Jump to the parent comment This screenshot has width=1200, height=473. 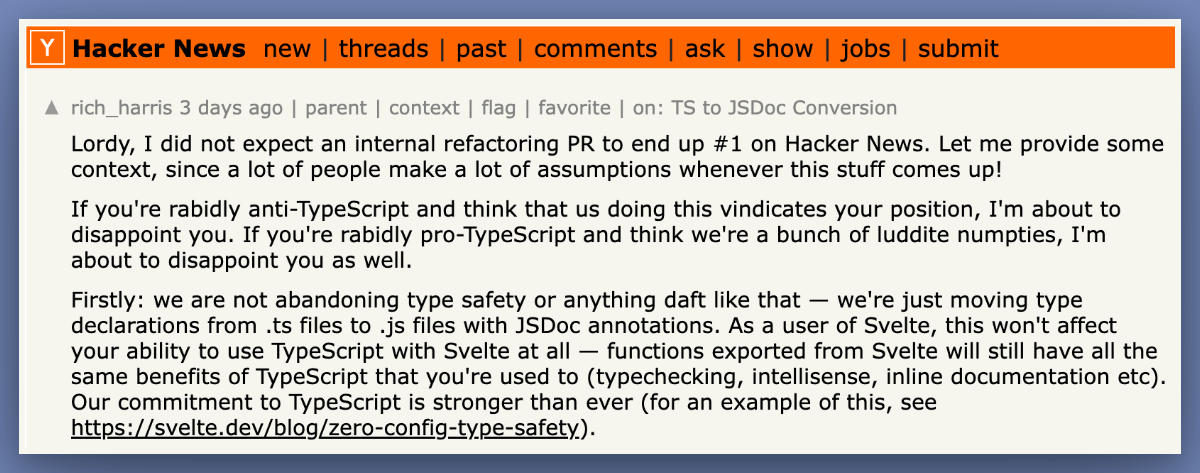tap(336, 108)
